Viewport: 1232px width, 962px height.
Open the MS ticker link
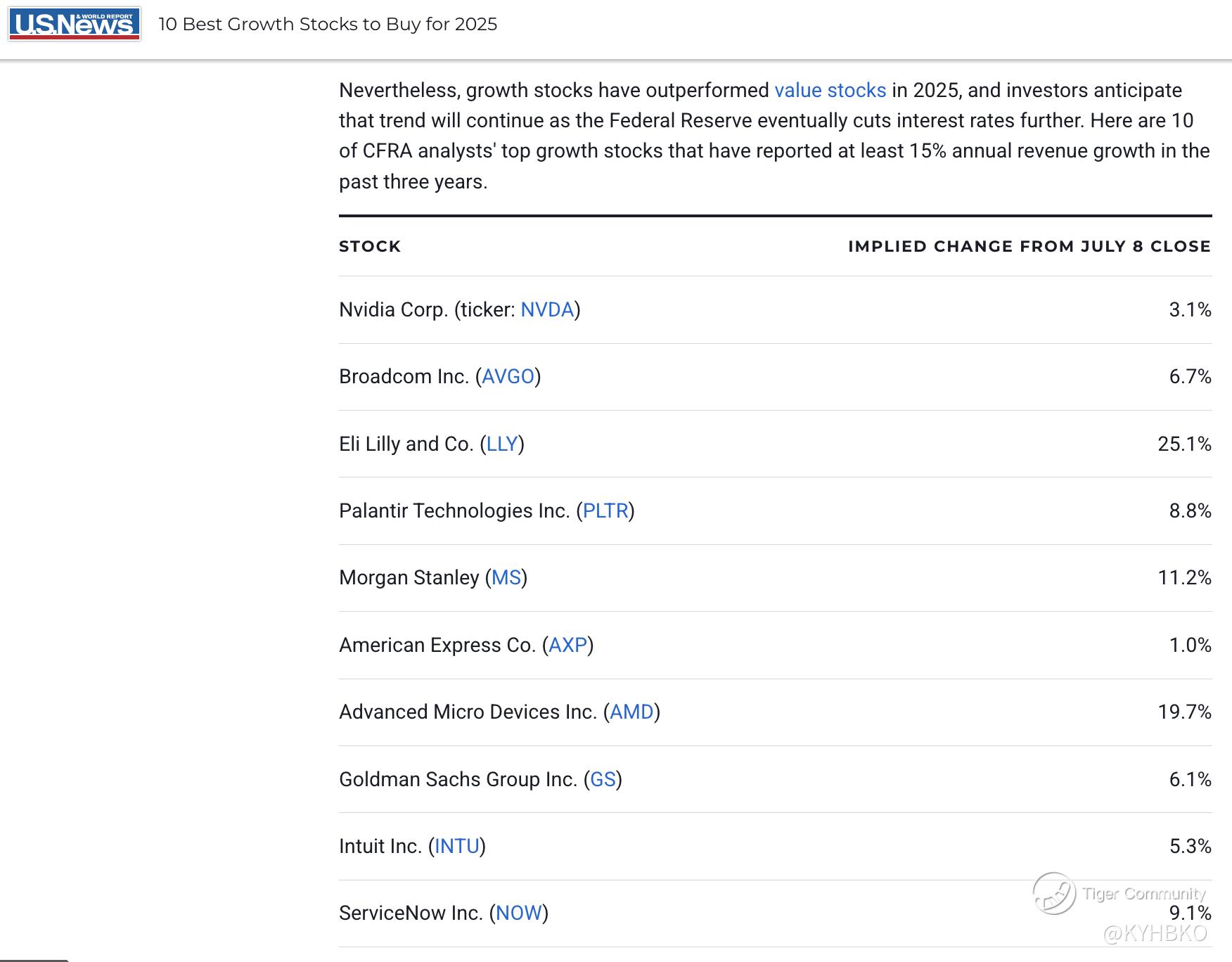click(506, 578)
